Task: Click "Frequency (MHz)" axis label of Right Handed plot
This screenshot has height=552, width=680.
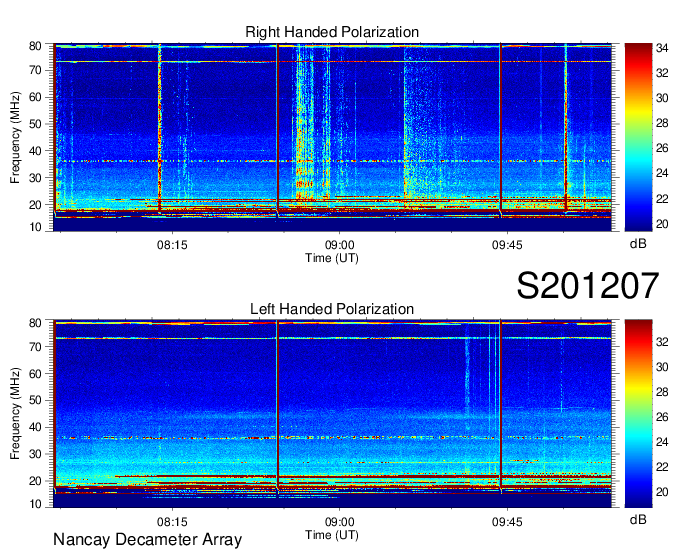Action: [x=15, y=137]
